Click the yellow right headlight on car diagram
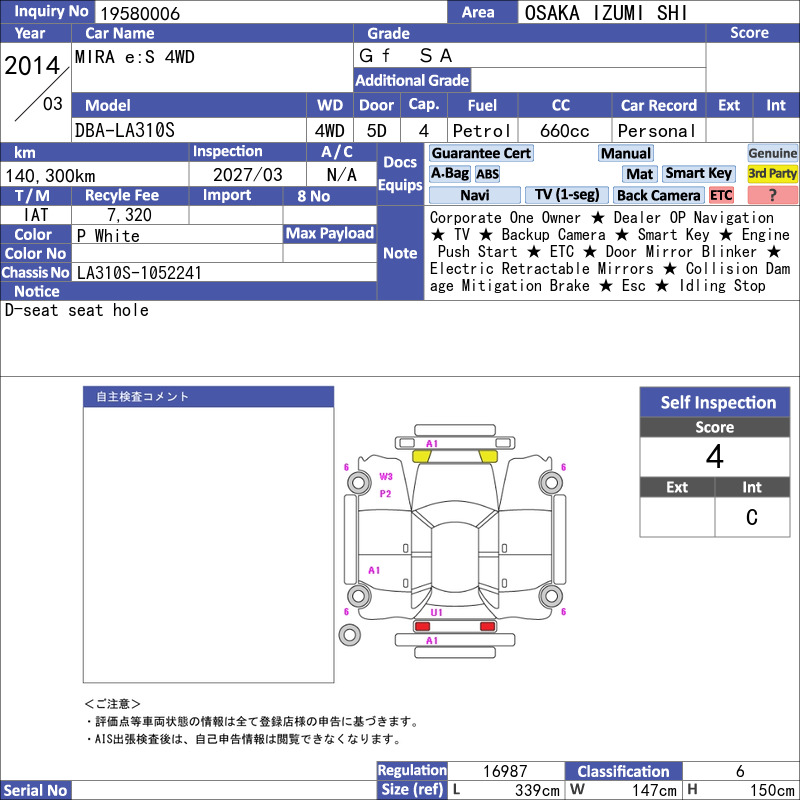Viewport: 800px width, 800px height. [x=488, y=456]
